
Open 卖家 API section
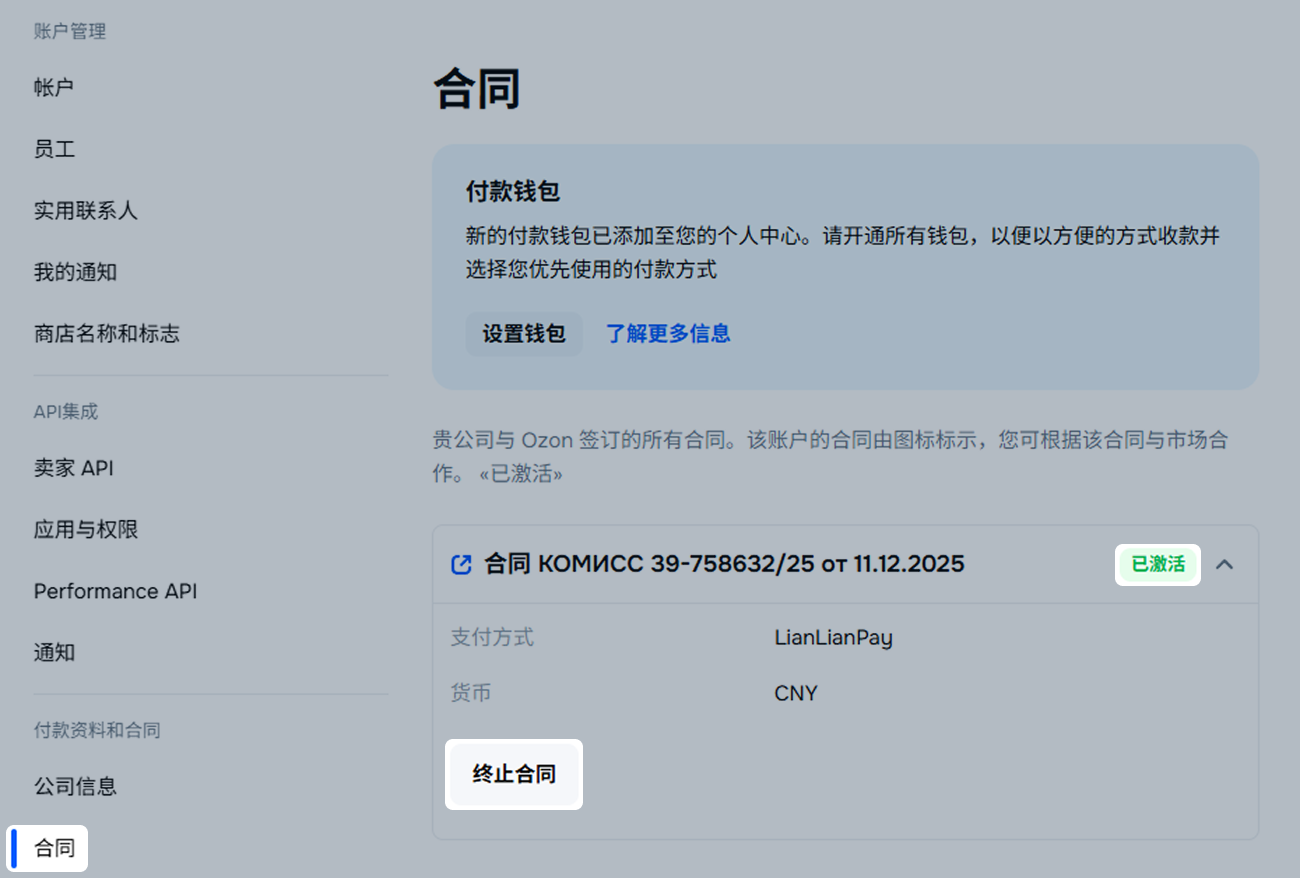73,468
